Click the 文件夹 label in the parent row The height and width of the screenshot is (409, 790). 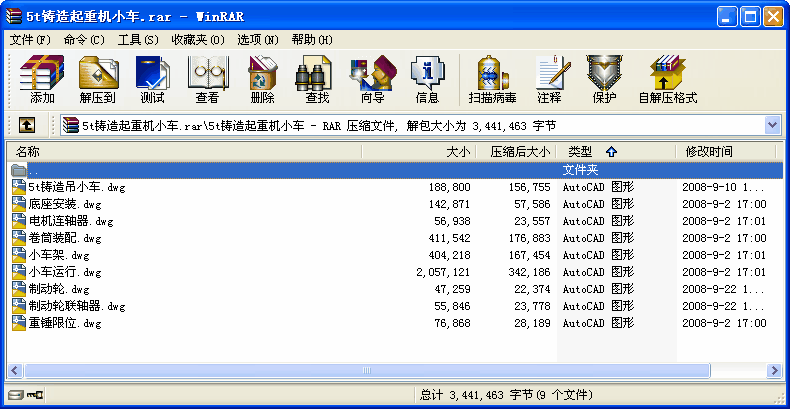(580, 170)
